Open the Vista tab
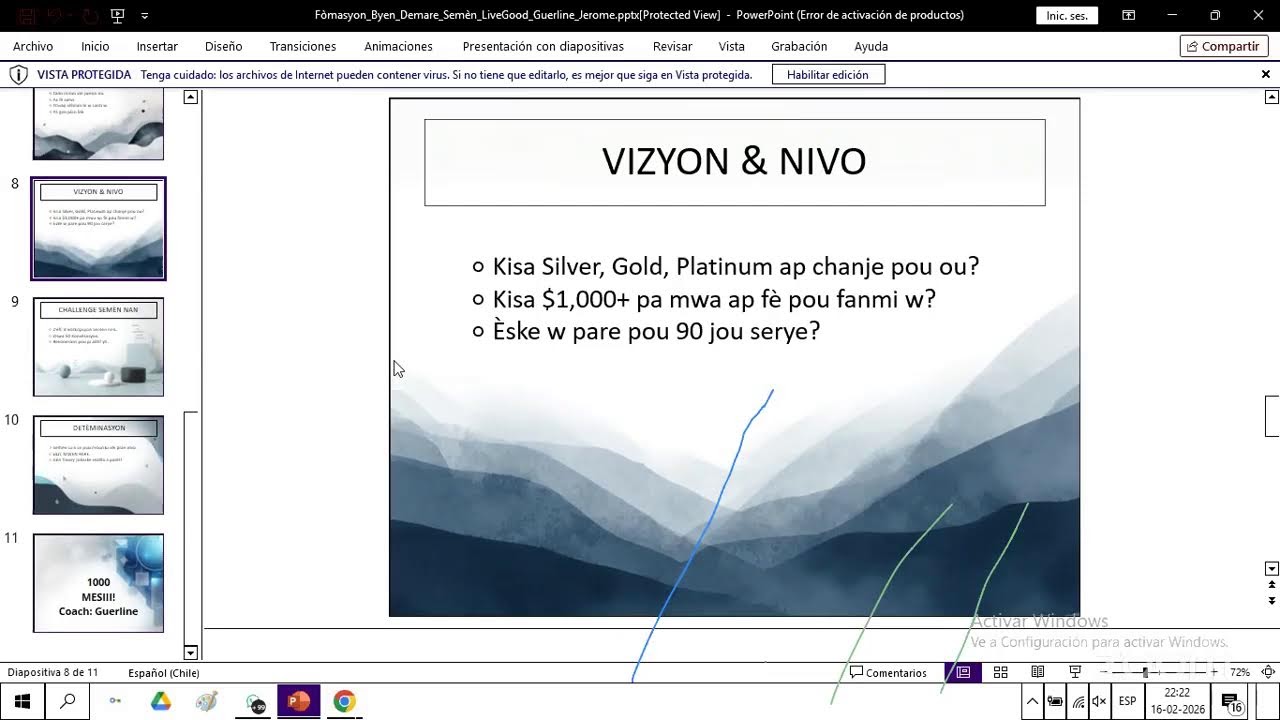 (732, 46)
